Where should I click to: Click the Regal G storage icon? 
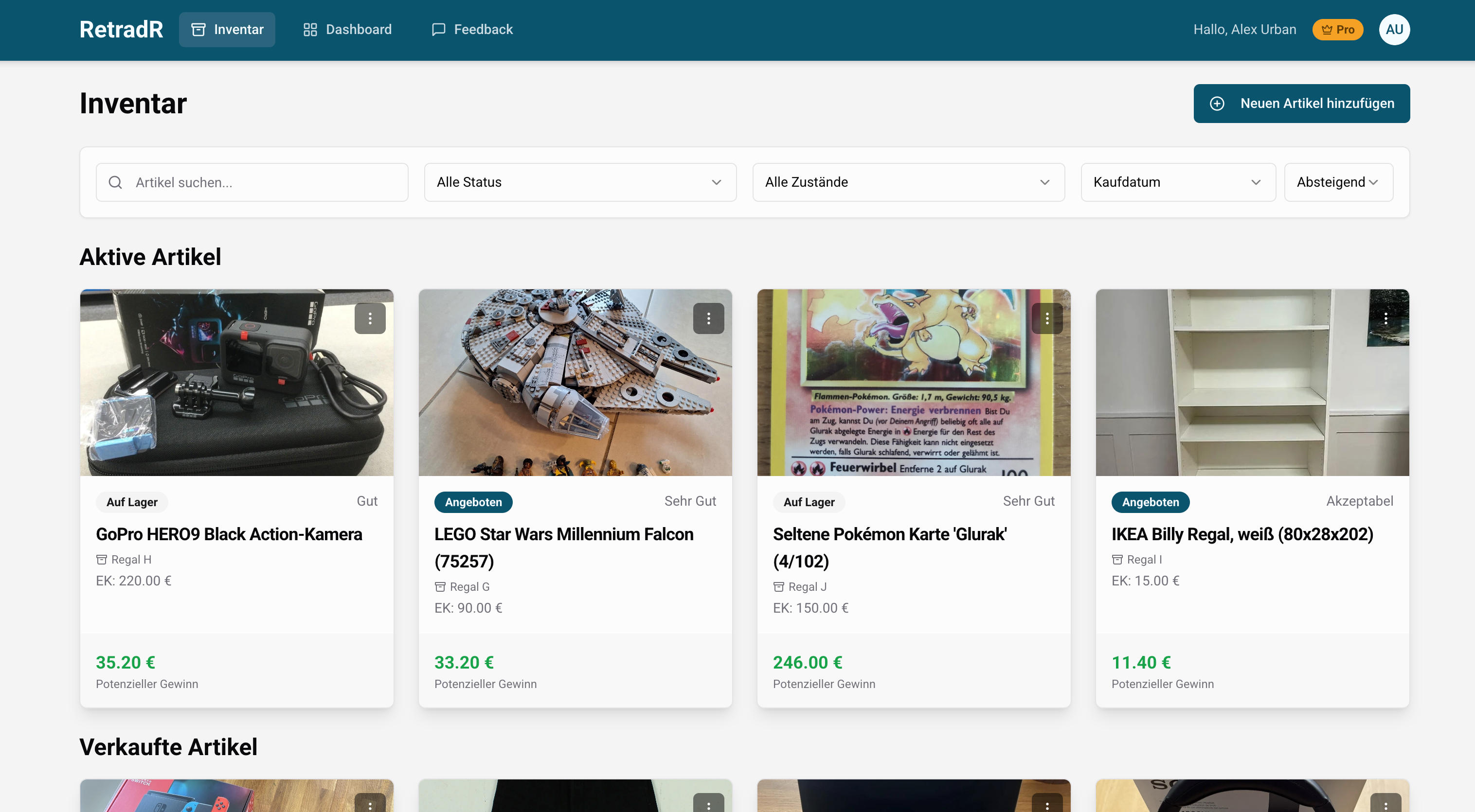440,586
